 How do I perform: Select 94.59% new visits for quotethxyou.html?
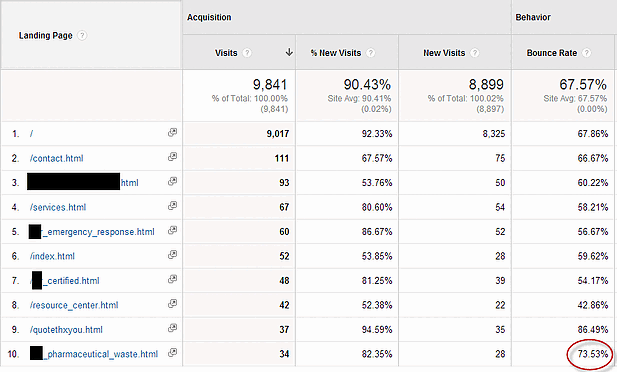tap(377, 329)
